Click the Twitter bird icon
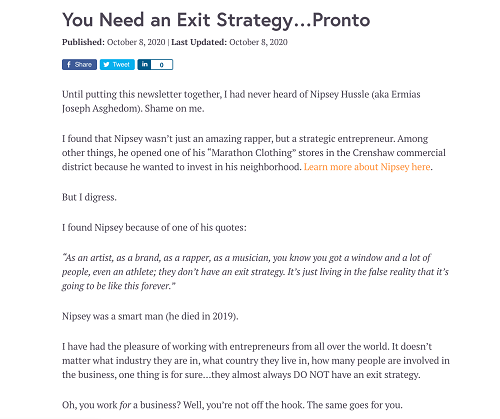 (x=106, y=65)
